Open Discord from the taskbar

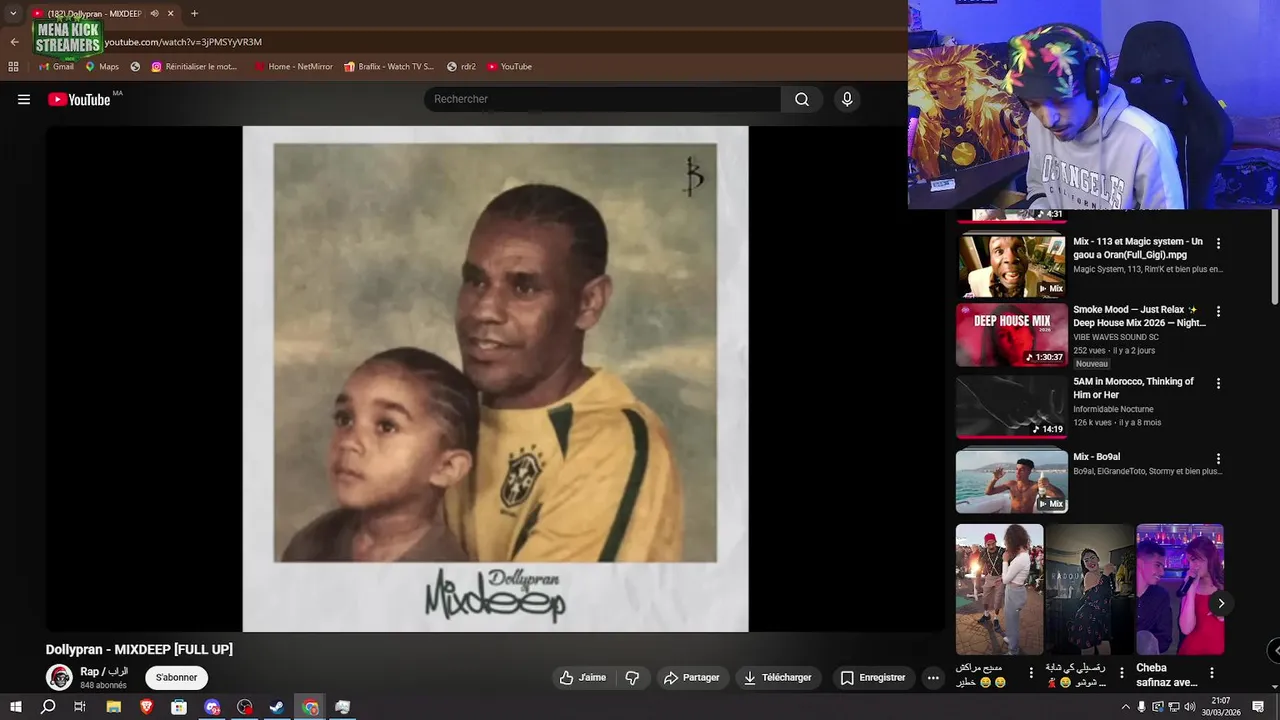click(212, 707)
